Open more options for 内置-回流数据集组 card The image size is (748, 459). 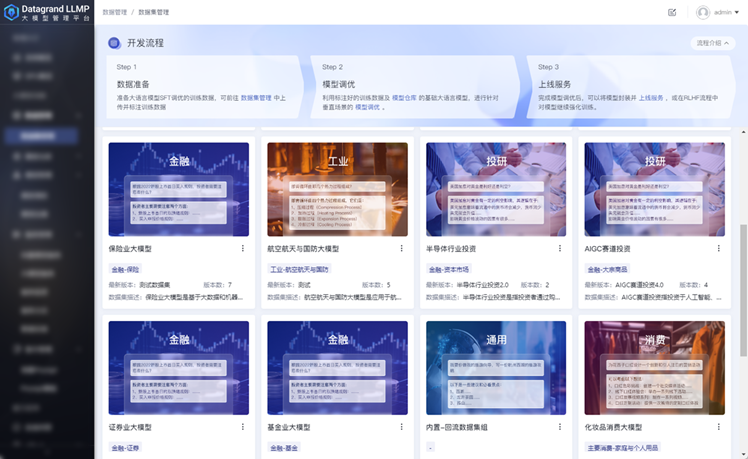(560, 427)
